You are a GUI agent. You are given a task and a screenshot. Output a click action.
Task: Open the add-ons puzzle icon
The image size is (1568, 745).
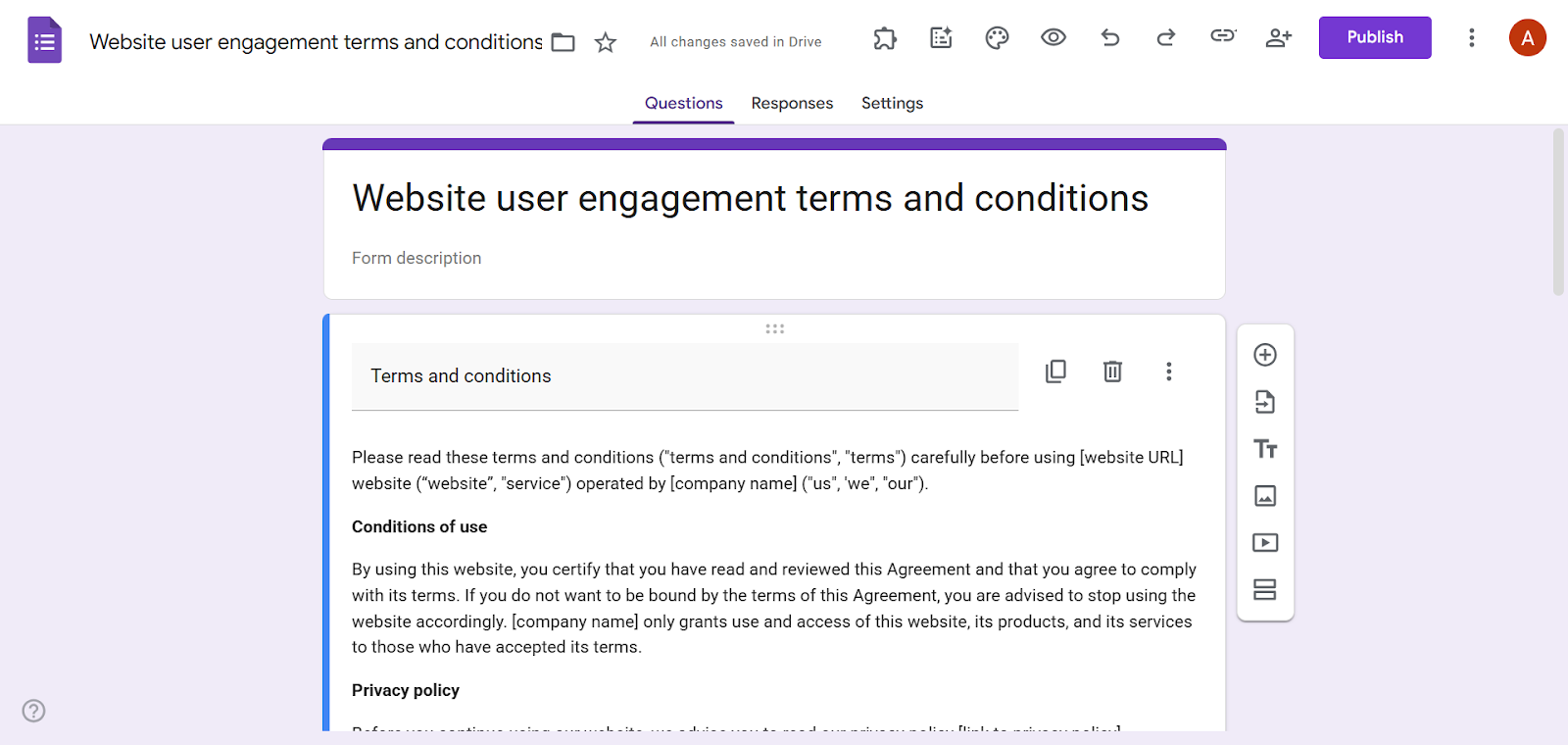tap(884, 37)
